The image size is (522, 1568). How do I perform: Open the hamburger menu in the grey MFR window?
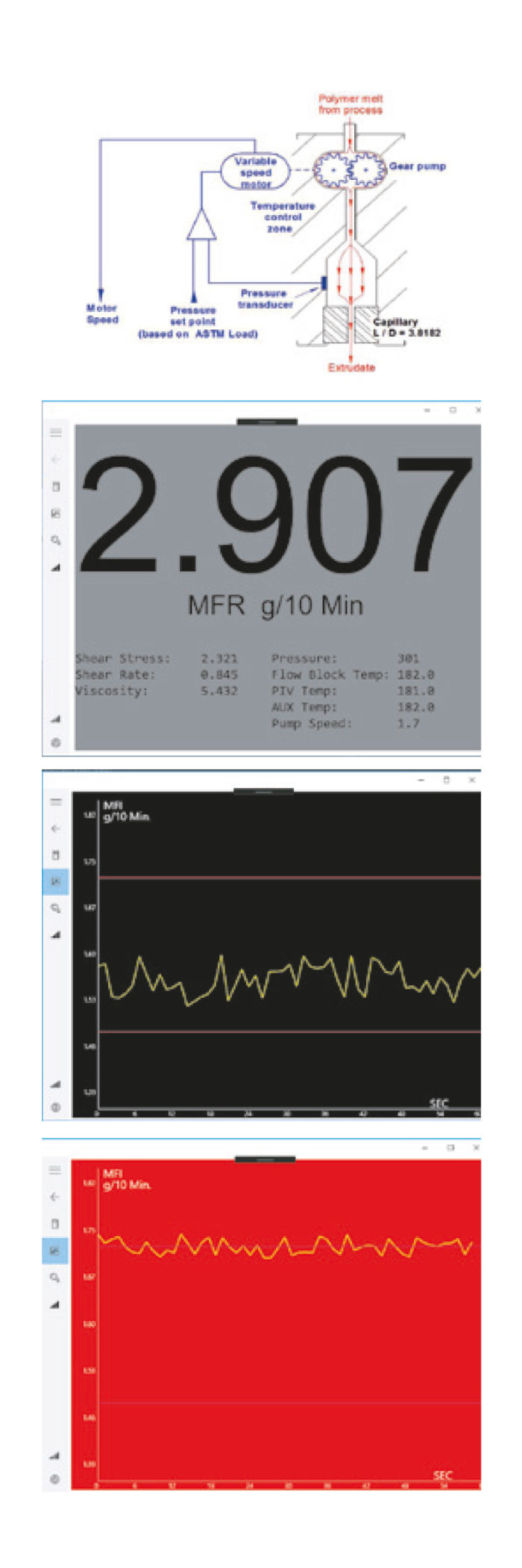56,432
